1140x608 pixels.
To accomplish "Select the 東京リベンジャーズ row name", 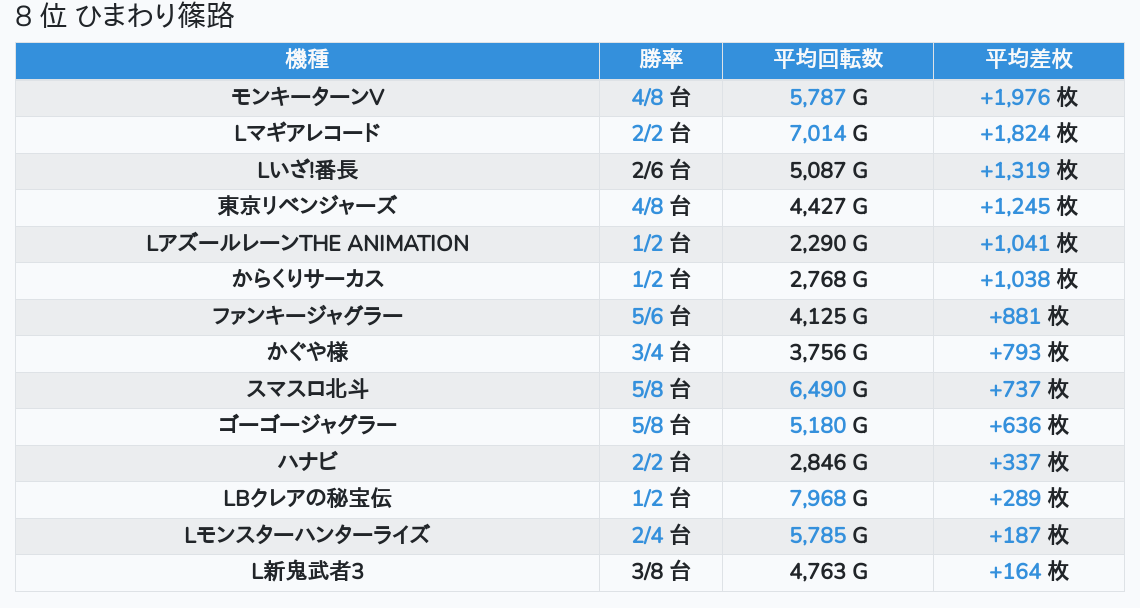I will [x=307, y=206].
